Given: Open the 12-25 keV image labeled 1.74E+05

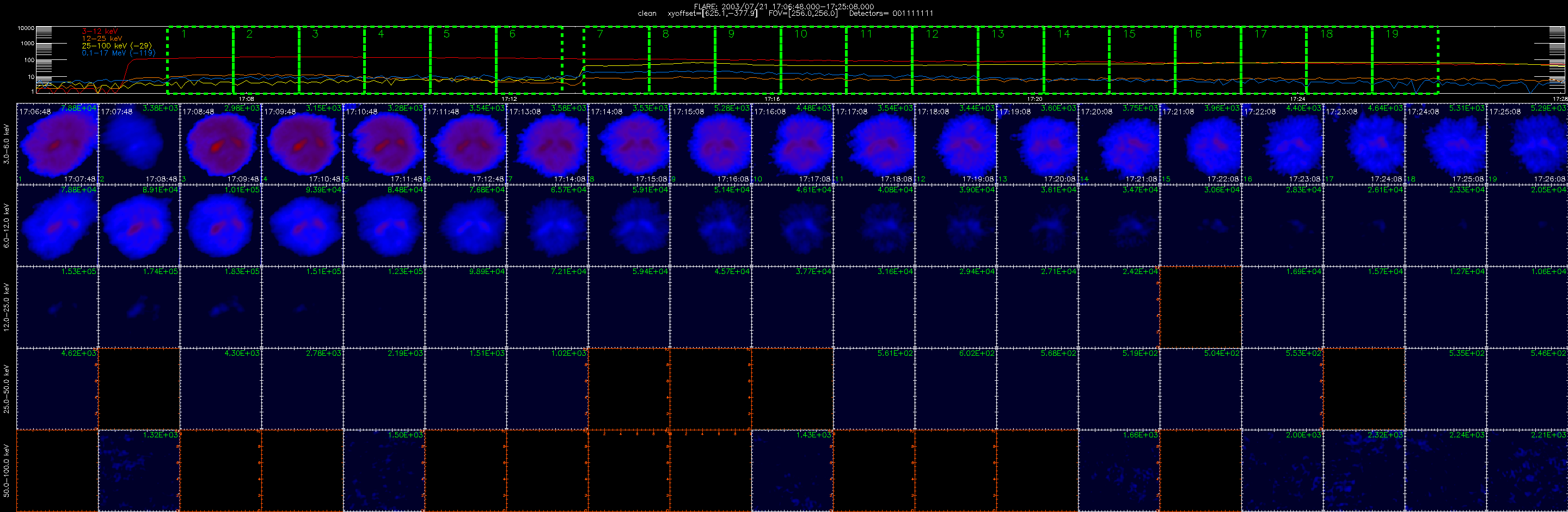Looking at the screenshot, I should (139, 307).
